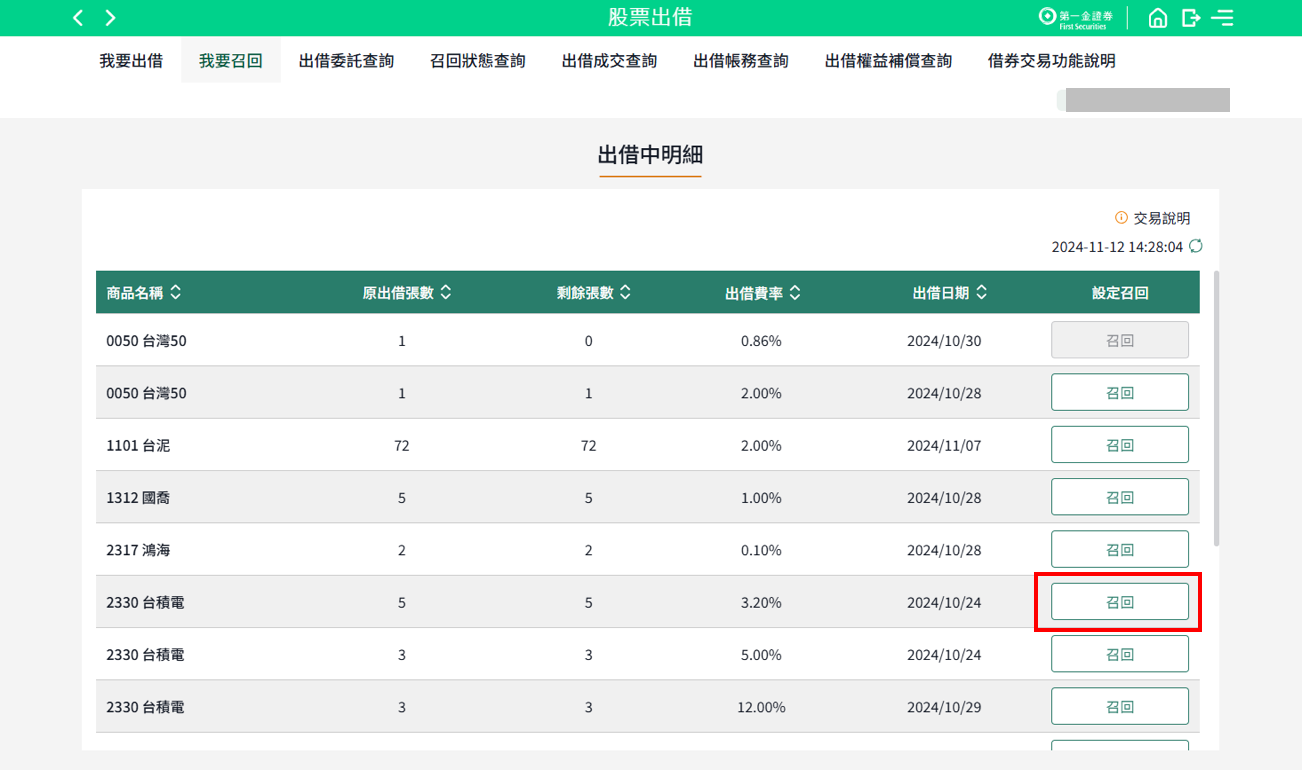Recall the 2317 鴻海 lending
1302x770 pixels.
pos(1119,550)
